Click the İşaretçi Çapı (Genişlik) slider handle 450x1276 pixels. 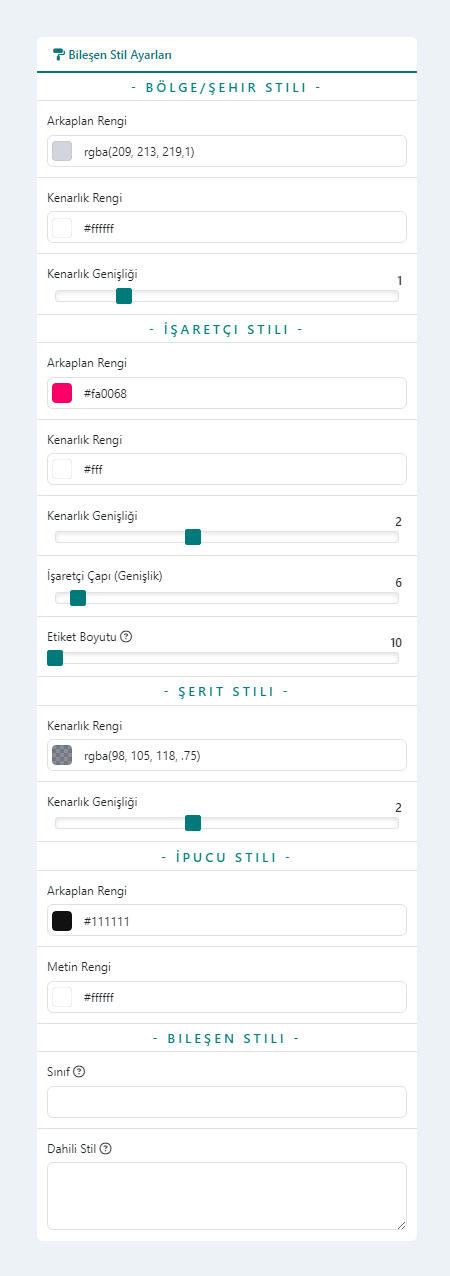pyautogui.click(x=78, y=598)
